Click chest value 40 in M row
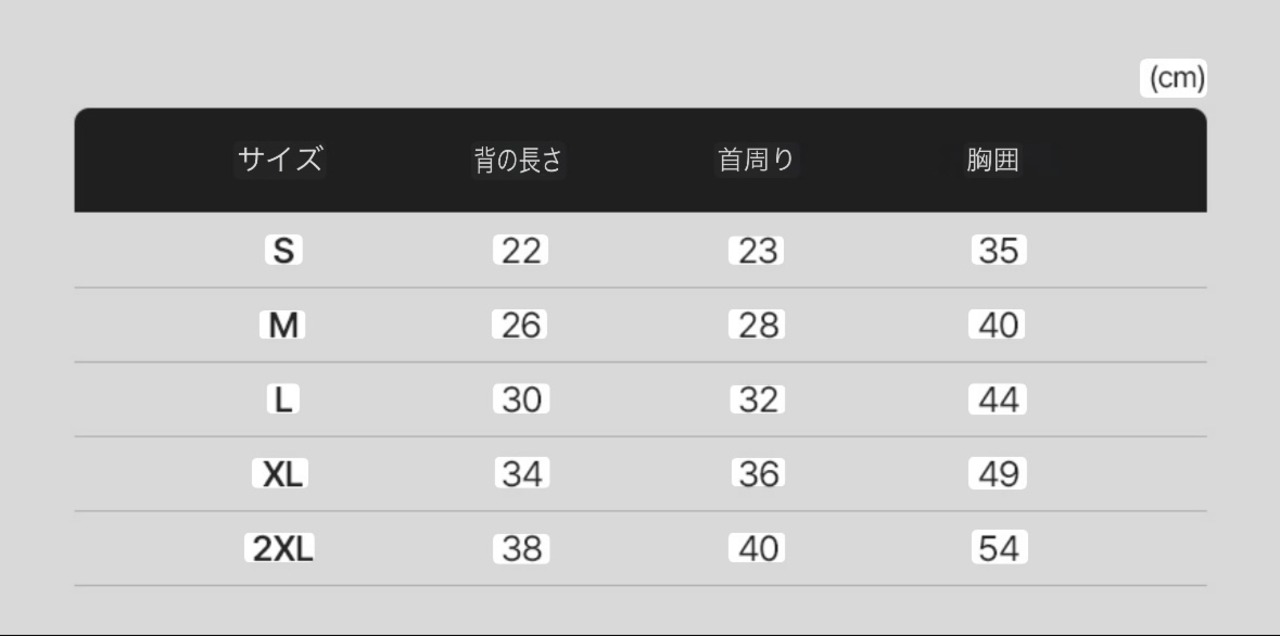1280x636 pixels. coord(998,325)
